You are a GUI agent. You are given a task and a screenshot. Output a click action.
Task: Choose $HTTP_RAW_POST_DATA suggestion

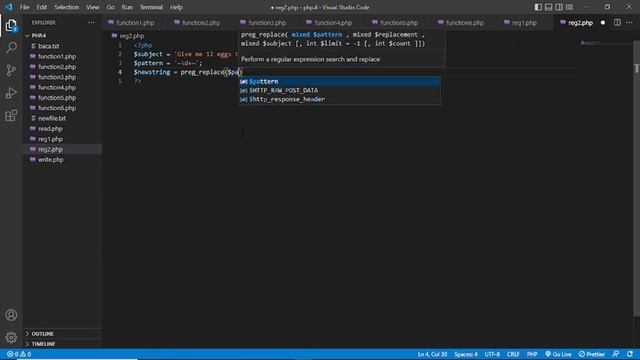tap(340, 90)
